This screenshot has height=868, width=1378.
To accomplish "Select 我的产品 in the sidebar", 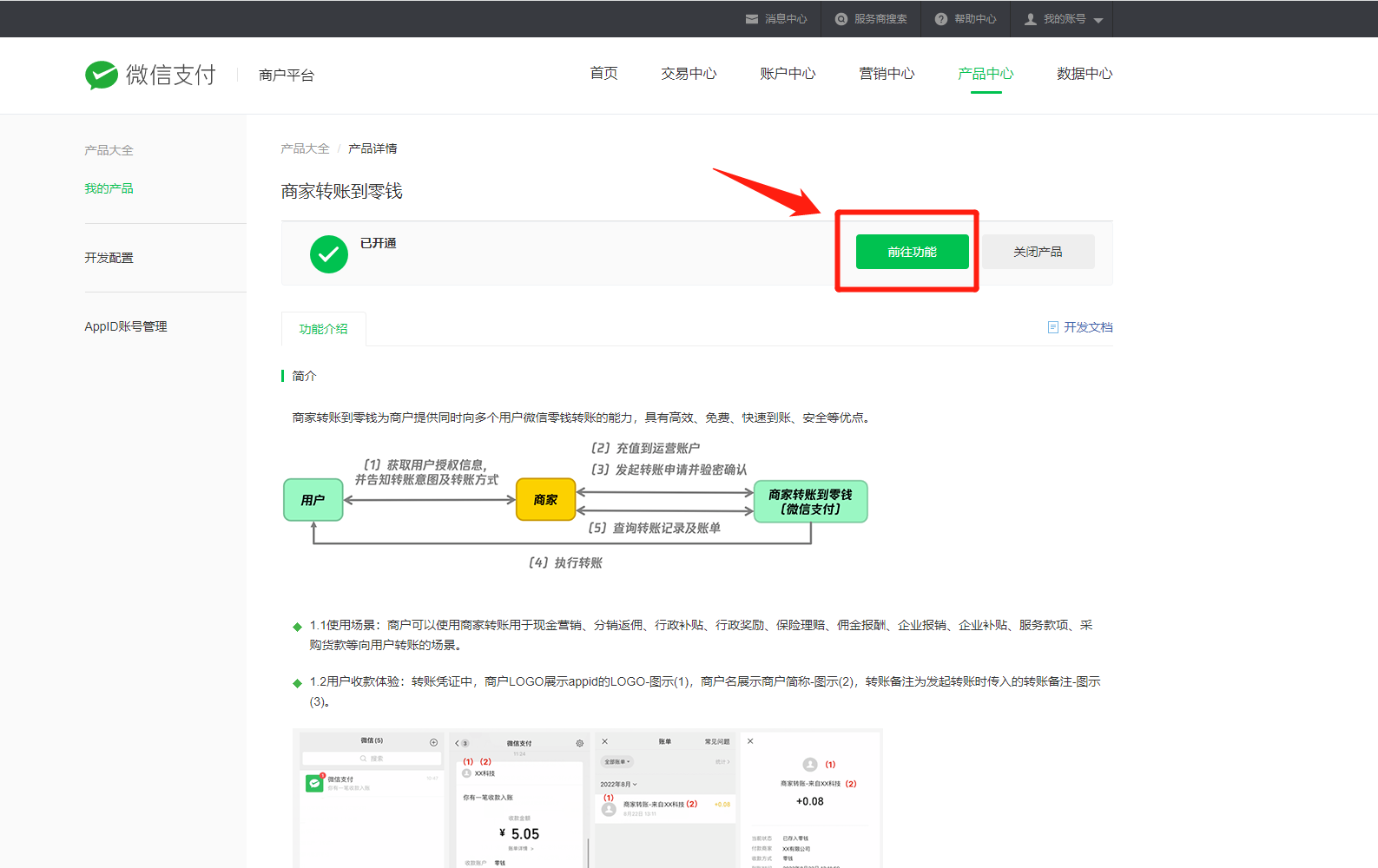I will coord(109,188).
